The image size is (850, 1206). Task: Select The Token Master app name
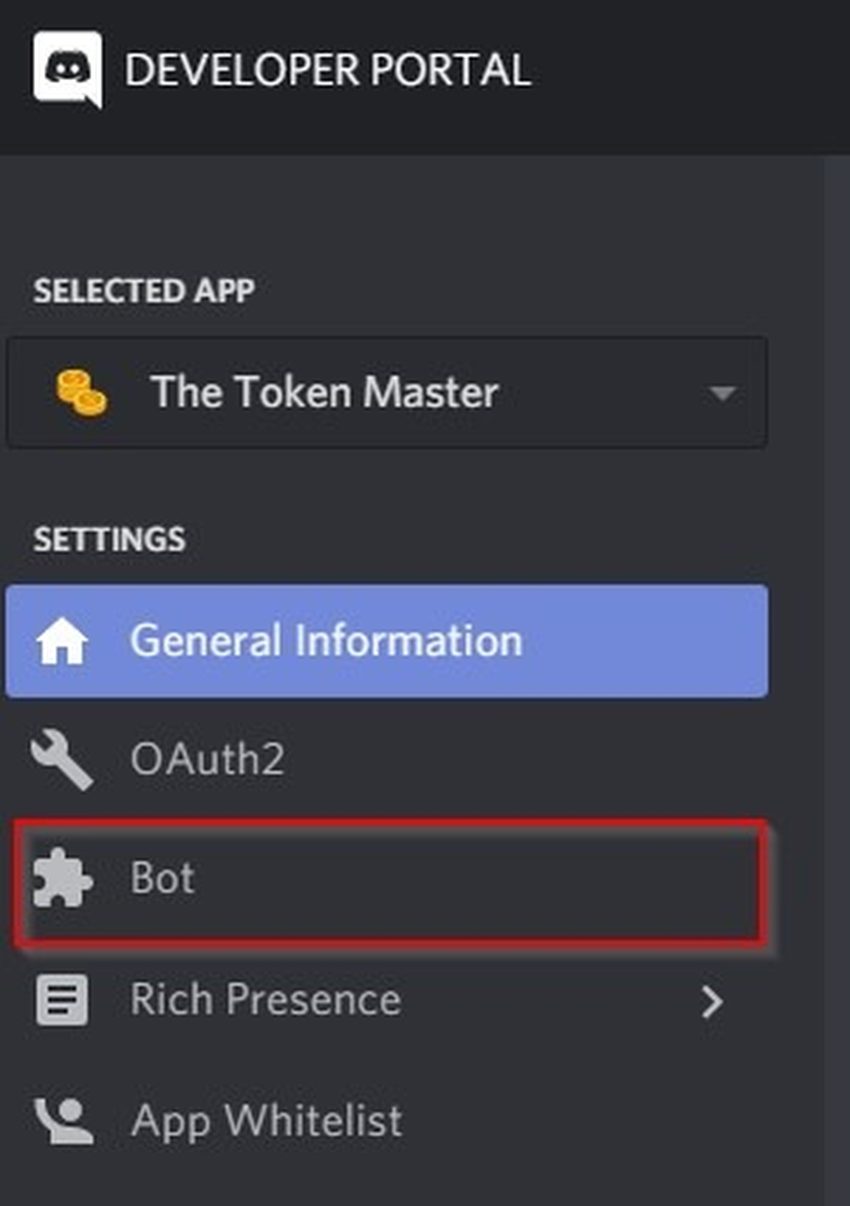pos(322,392)
